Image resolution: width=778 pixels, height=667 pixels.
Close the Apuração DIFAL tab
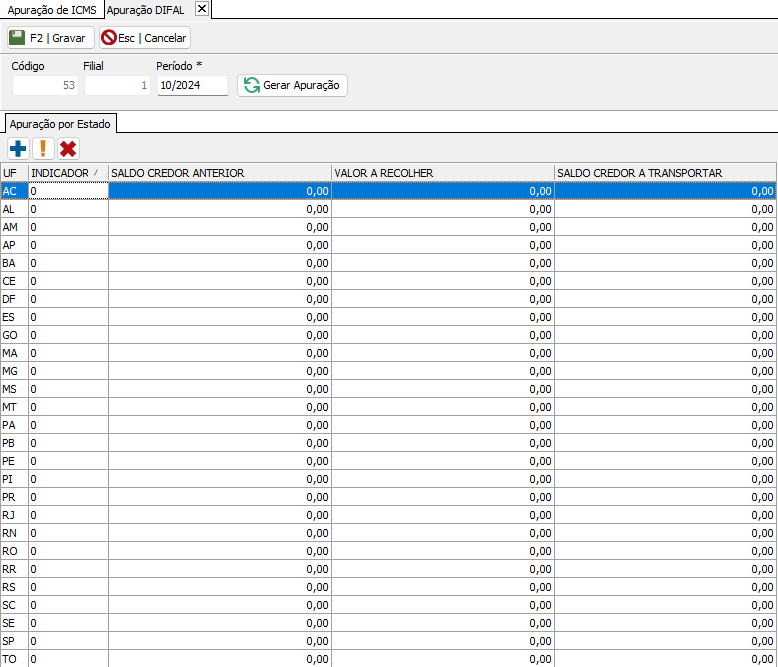[x=200, y=9]
